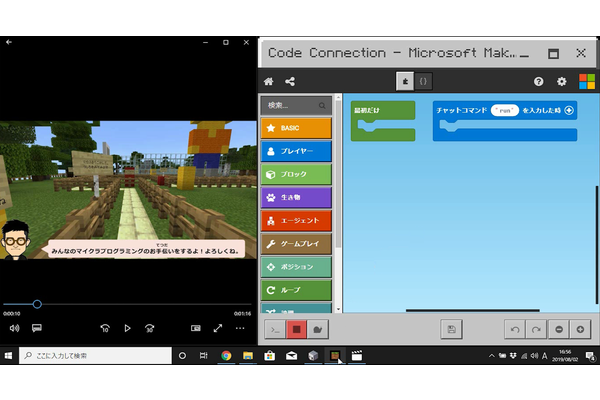The image size is (600, 400).
Task: Open the settings gear menu
Action: [561, 82]
